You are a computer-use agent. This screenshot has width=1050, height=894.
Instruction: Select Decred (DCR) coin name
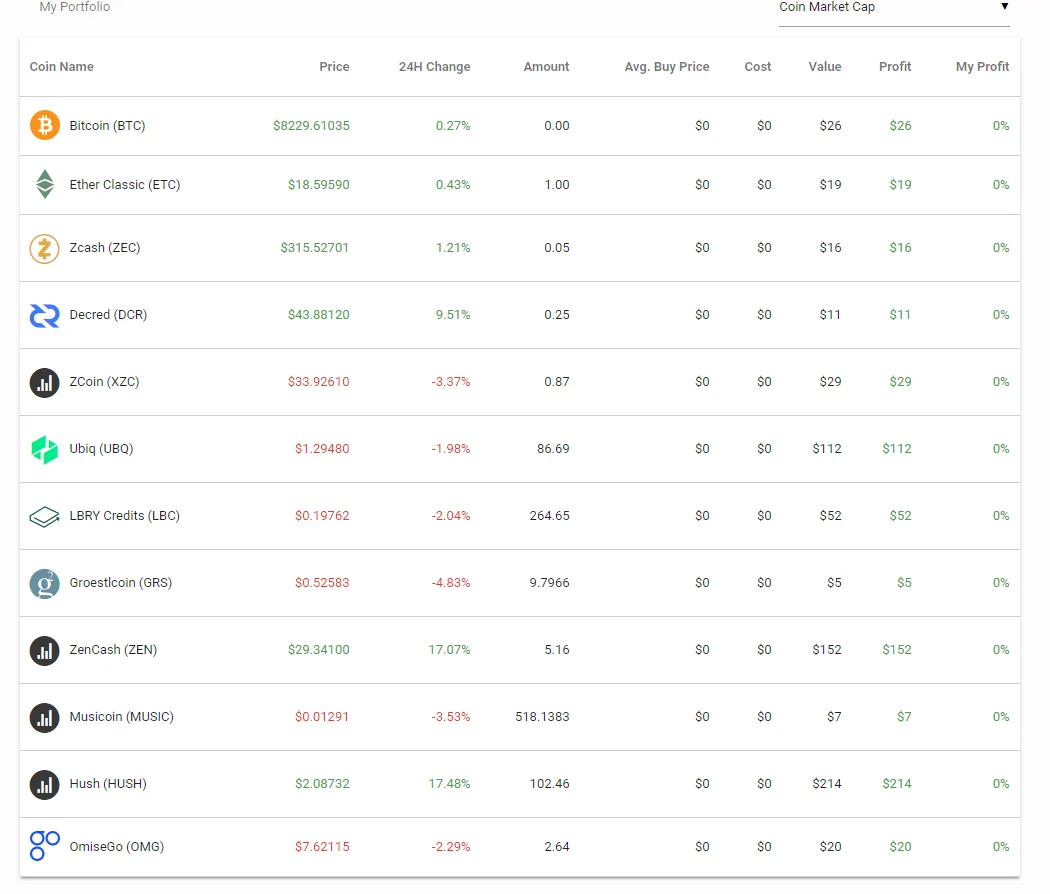tap(108, 314)
